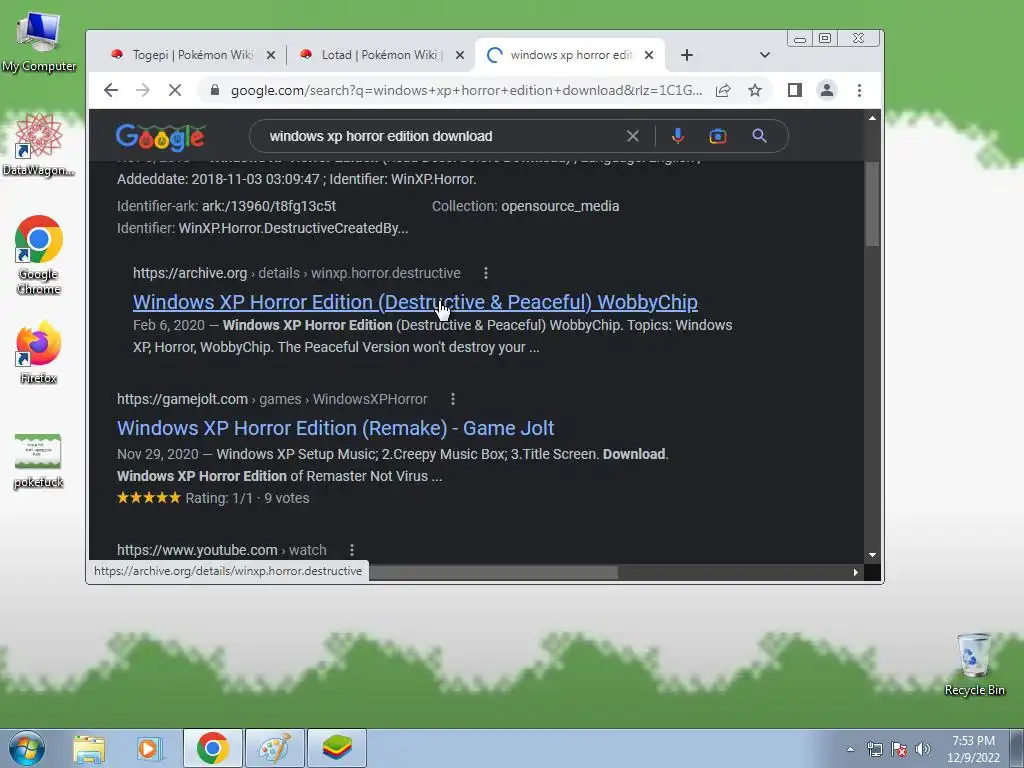This screenshot has width=1024, height=768.
Task: Click the network tray icon
Action: tap(874, 749)
